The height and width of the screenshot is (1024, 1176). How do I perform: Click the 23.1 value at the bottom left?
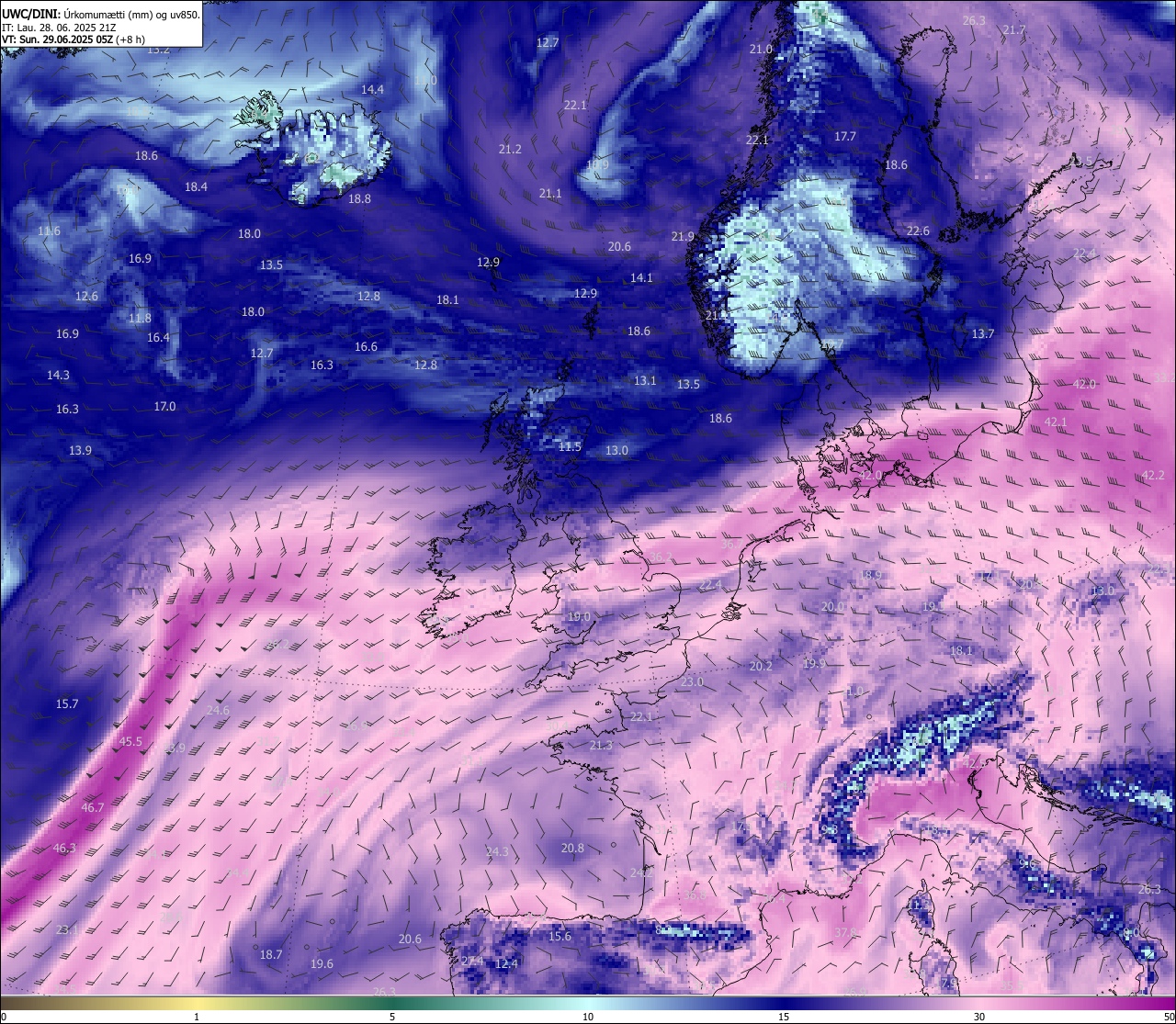click(x=67, y=929)
